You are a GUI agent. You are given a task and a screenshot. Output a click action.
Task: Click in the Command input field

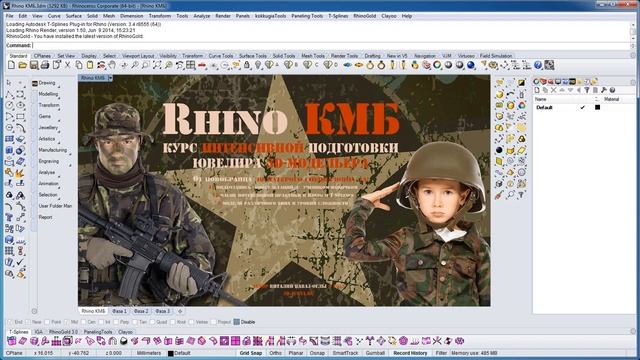331,45
